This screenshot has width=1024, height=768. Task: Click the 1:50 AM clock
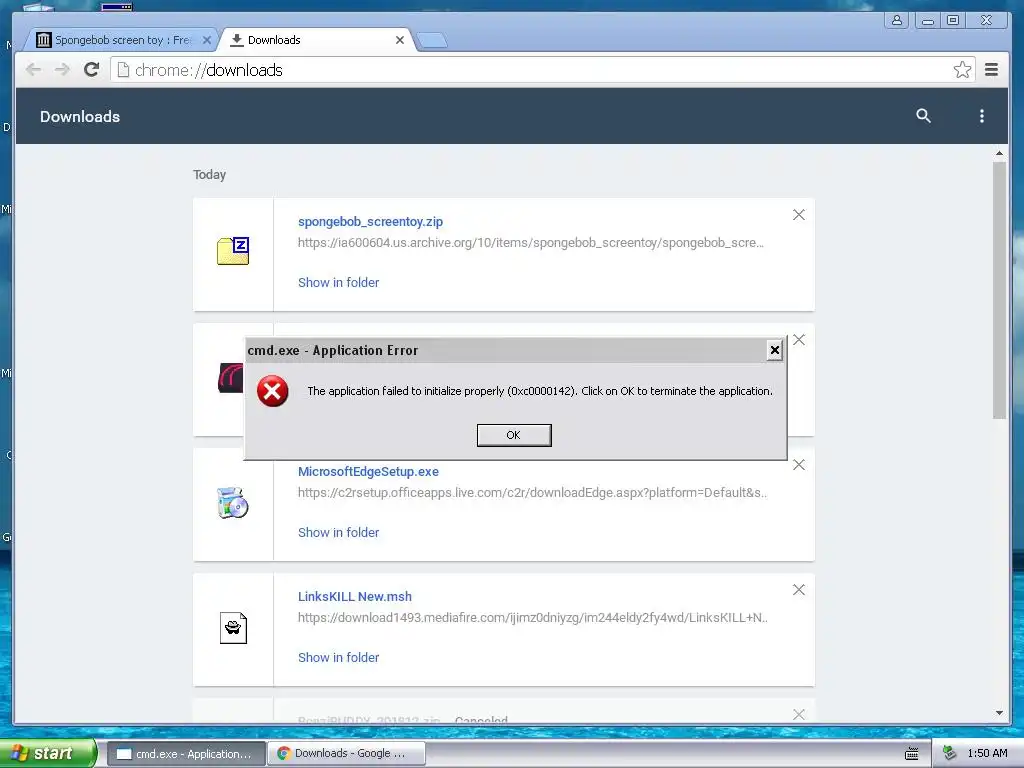pyautogui.click(x=987, y=754)
